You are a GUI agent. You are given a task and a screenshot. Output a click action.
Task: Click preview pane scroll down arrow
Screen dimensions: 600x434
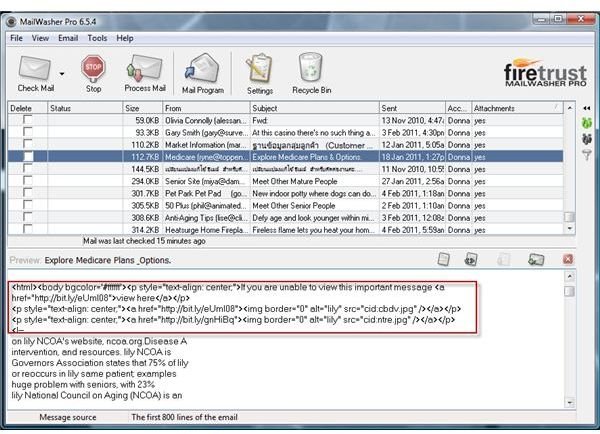(x=569, y=402)
